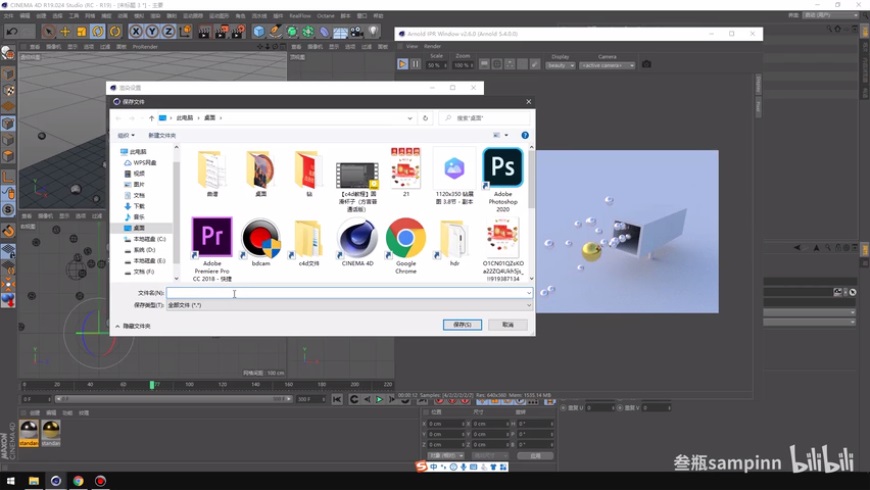
Task: Open the hdr folder in file dialog
Action: coord(454,242)
